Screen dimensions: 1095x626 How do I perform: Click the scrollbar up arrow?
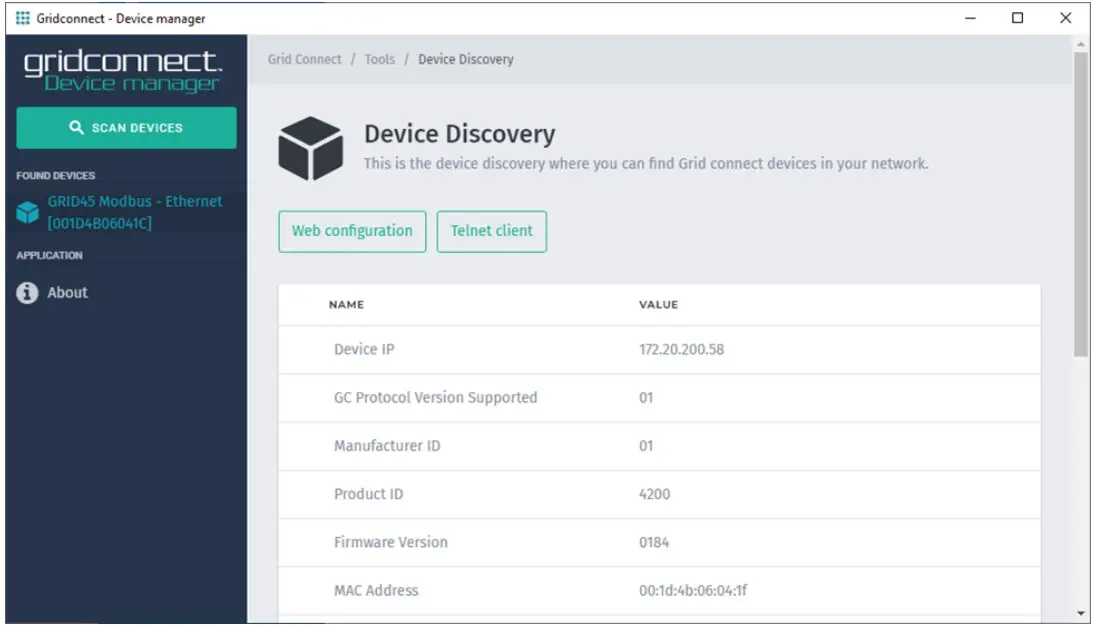coord(1080,43)
